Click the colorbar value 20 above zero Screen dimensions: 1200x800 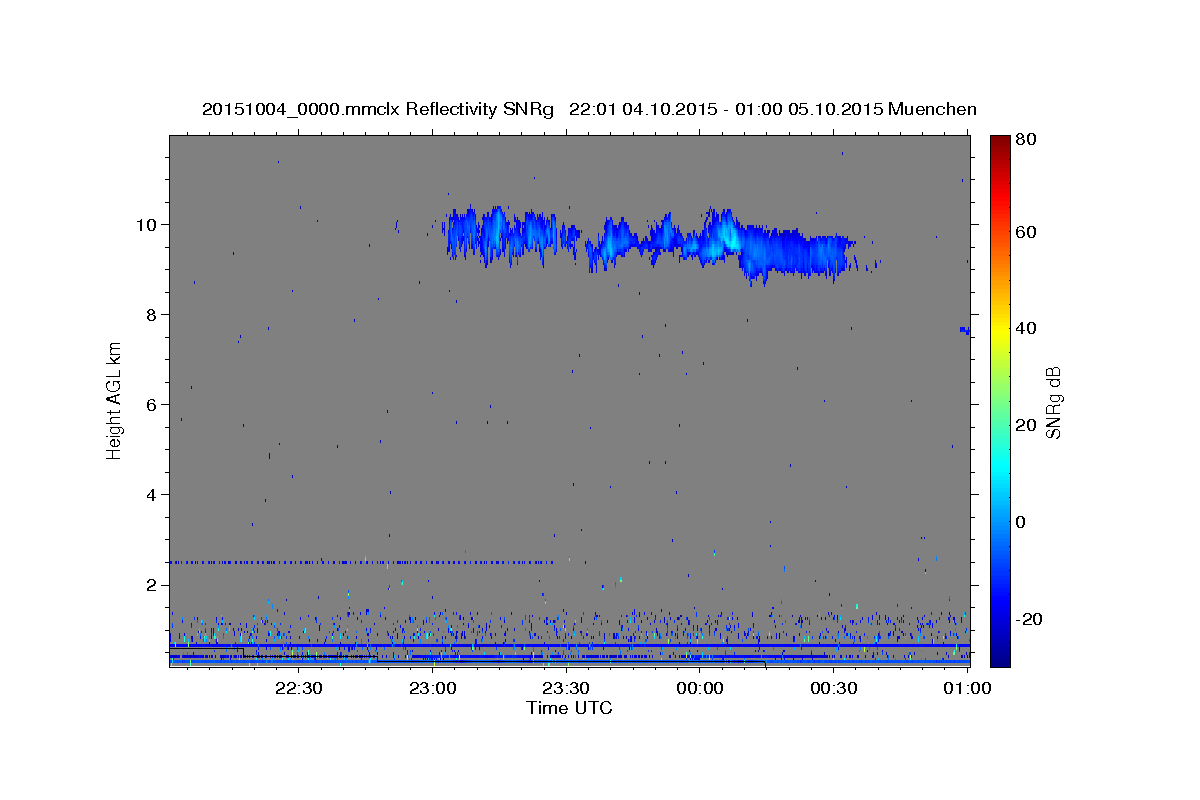tap(1028, 425)
